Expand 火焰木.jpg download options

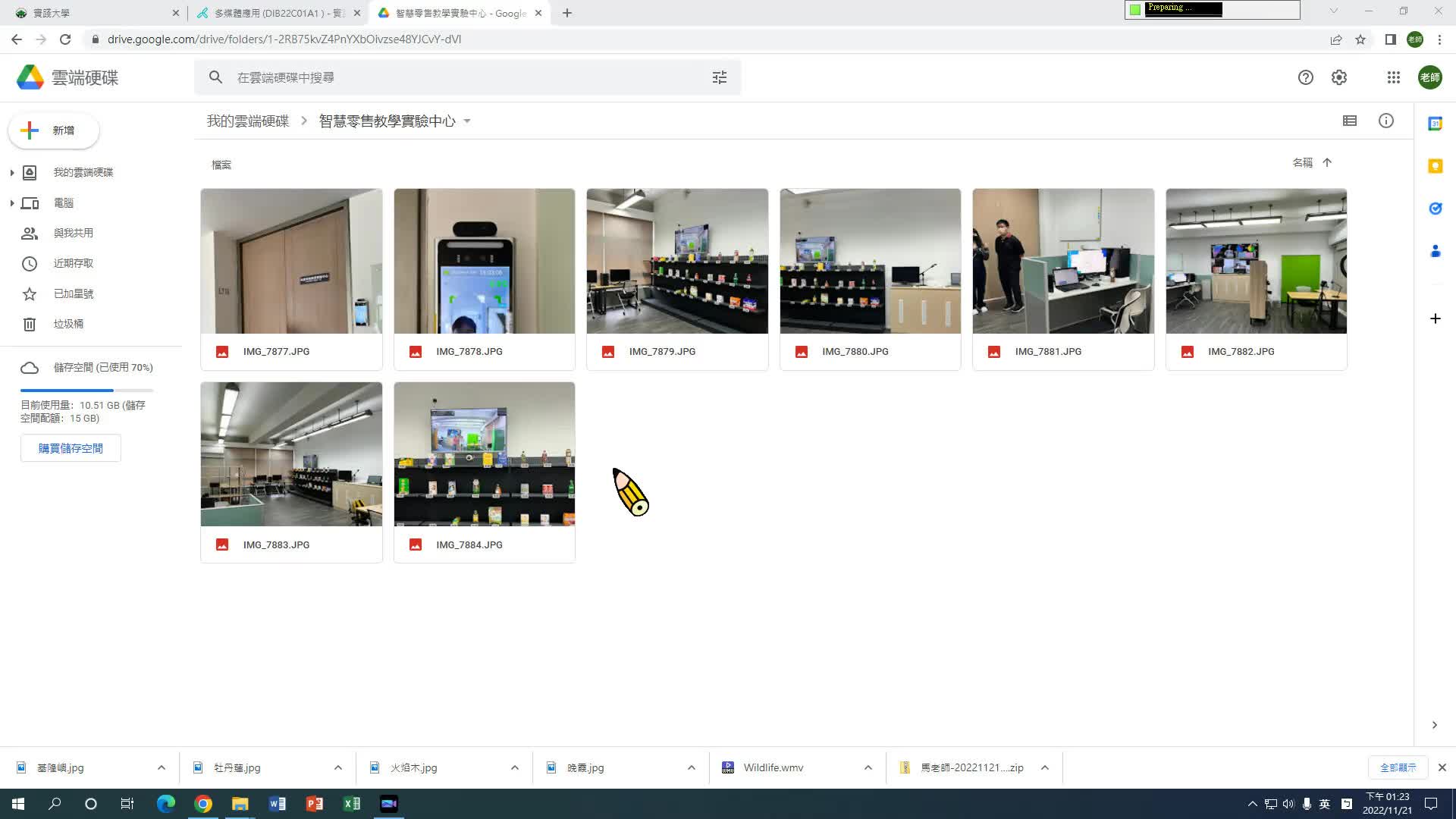click(515, 767)
